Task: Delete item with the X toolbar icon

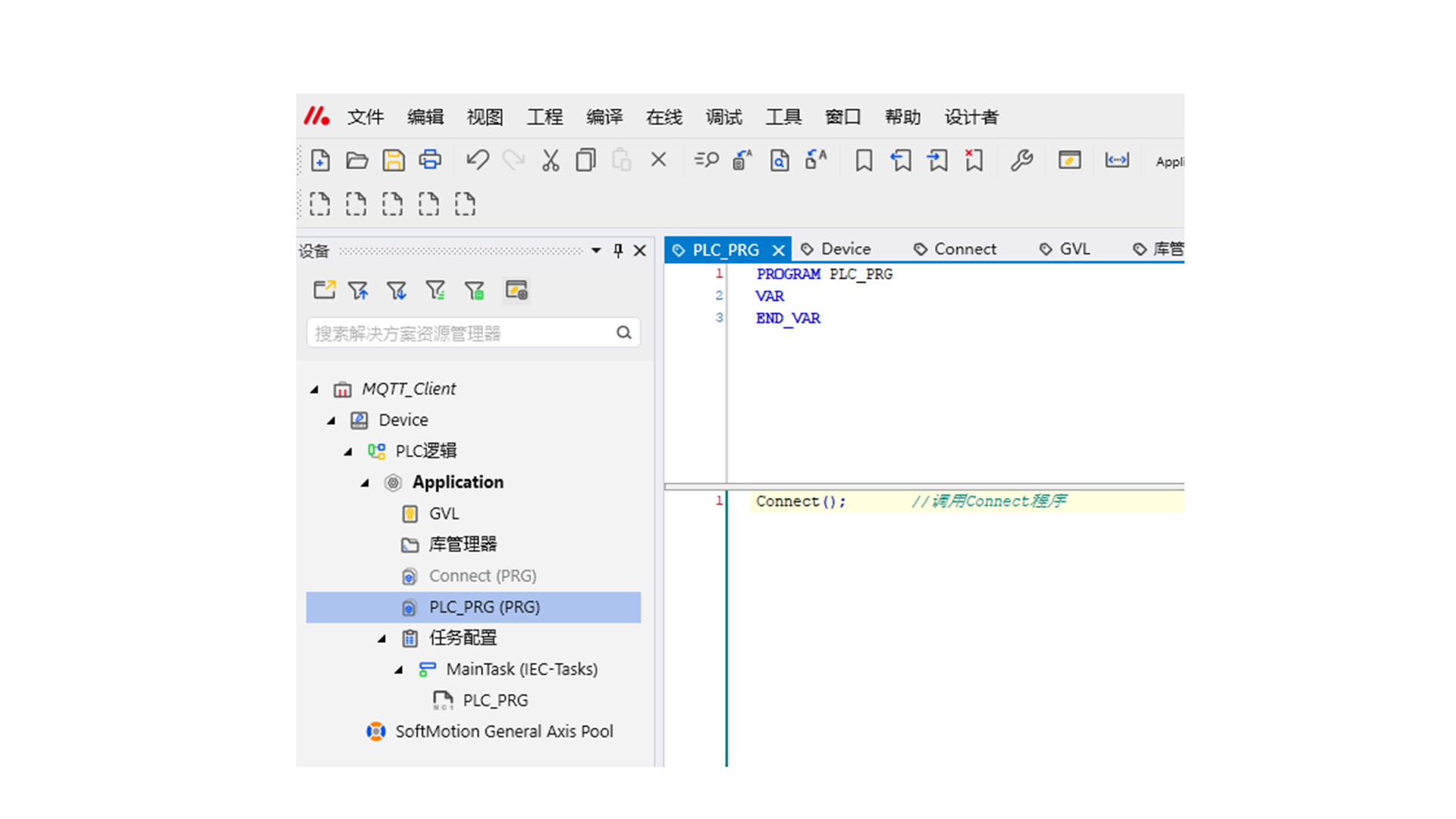Action: 658,159
